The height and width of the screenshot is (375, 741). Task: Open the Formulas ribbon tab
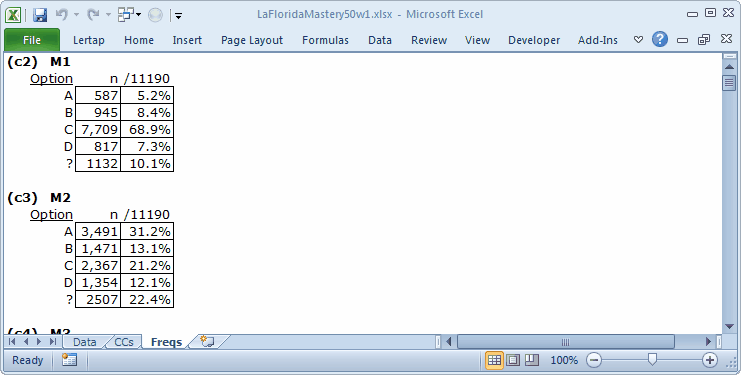pos(325,40)
